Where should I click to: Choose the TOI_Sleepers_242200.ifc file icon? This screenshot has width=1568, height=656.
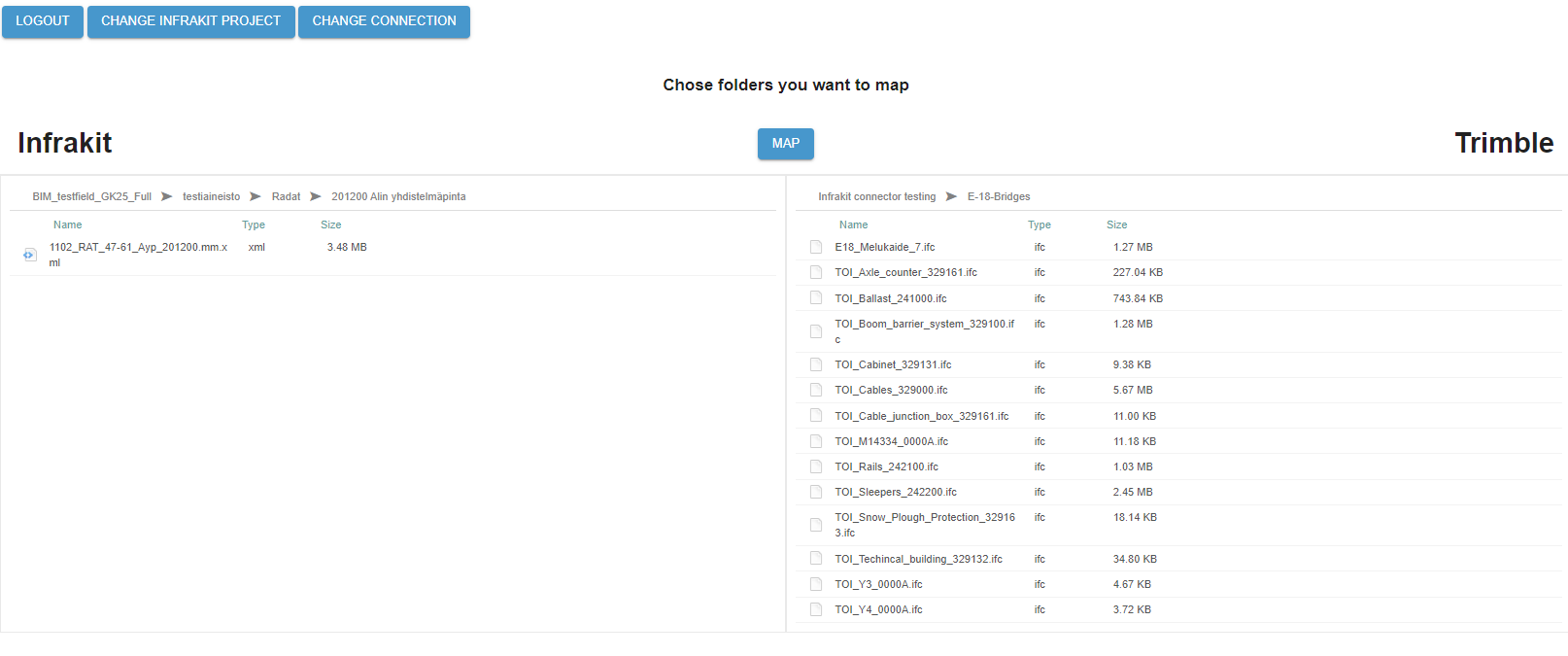(816, 492)
